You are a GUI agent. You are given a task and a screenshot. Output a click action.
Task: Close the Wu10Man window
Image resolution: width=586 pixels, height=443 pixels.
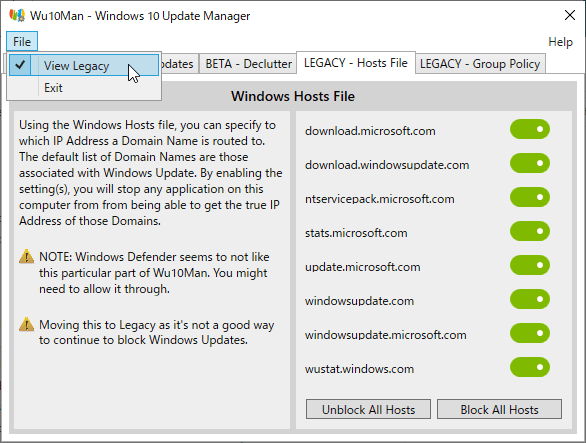click(x=570, y=15)
